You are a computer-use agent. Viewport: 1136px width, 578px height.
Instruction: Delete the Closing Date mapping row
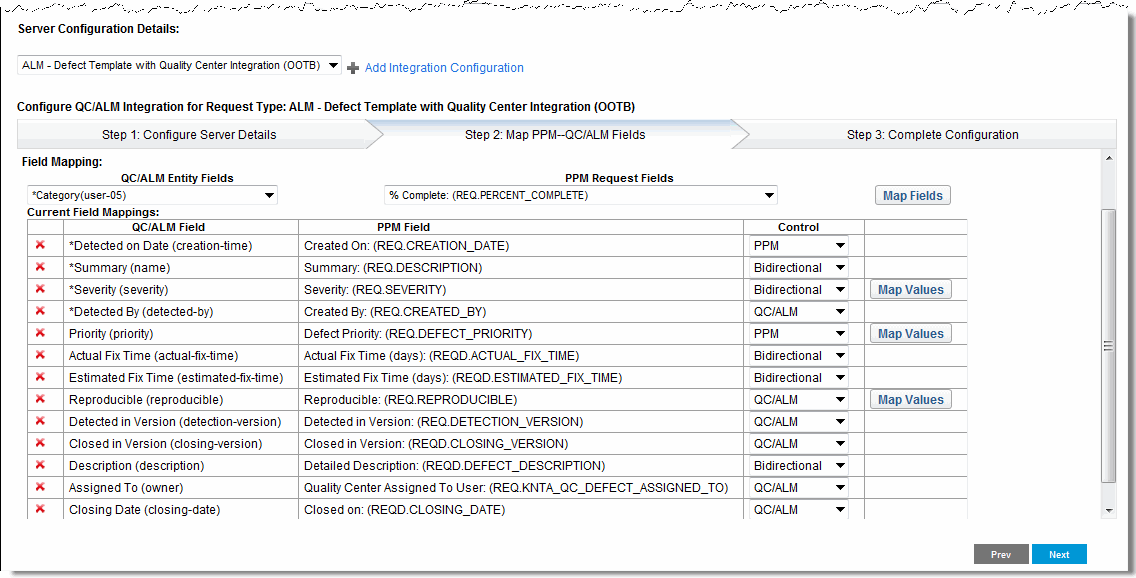[40, 509]
